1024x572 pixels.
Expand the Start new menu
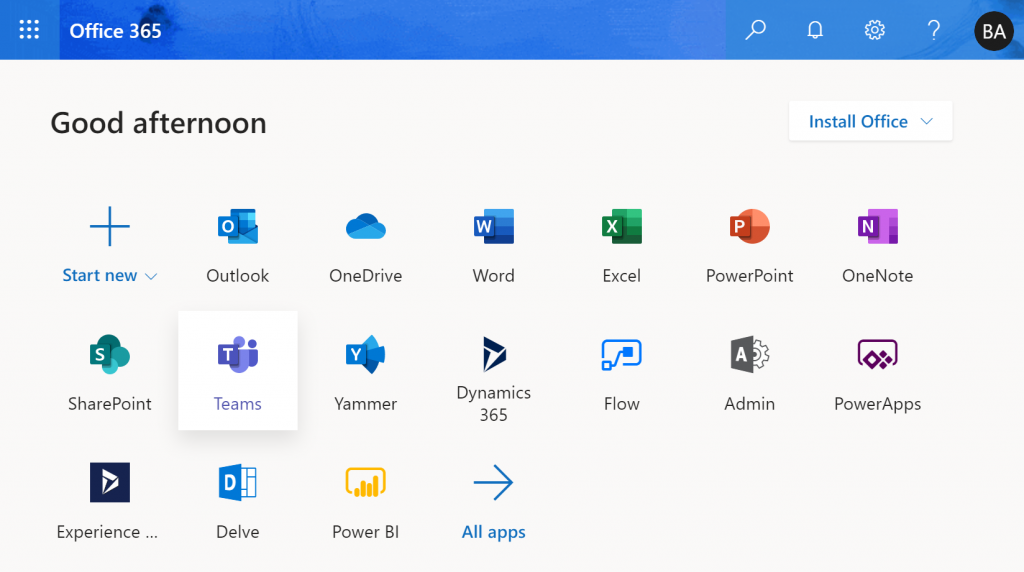[x=110, y=243]
